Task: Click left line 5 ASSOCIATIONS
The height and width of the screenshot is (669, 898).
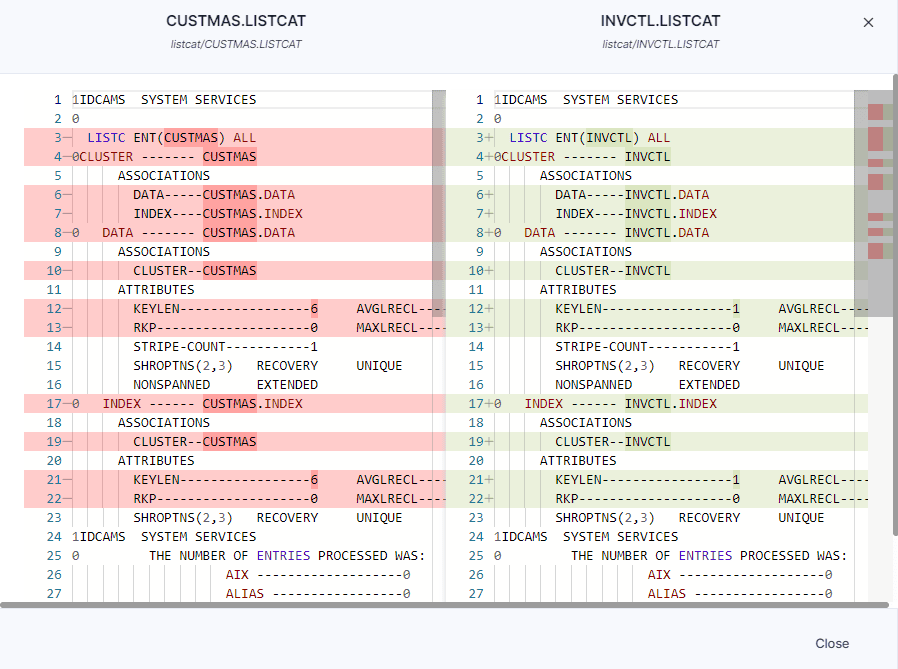Action: point(164,176)
